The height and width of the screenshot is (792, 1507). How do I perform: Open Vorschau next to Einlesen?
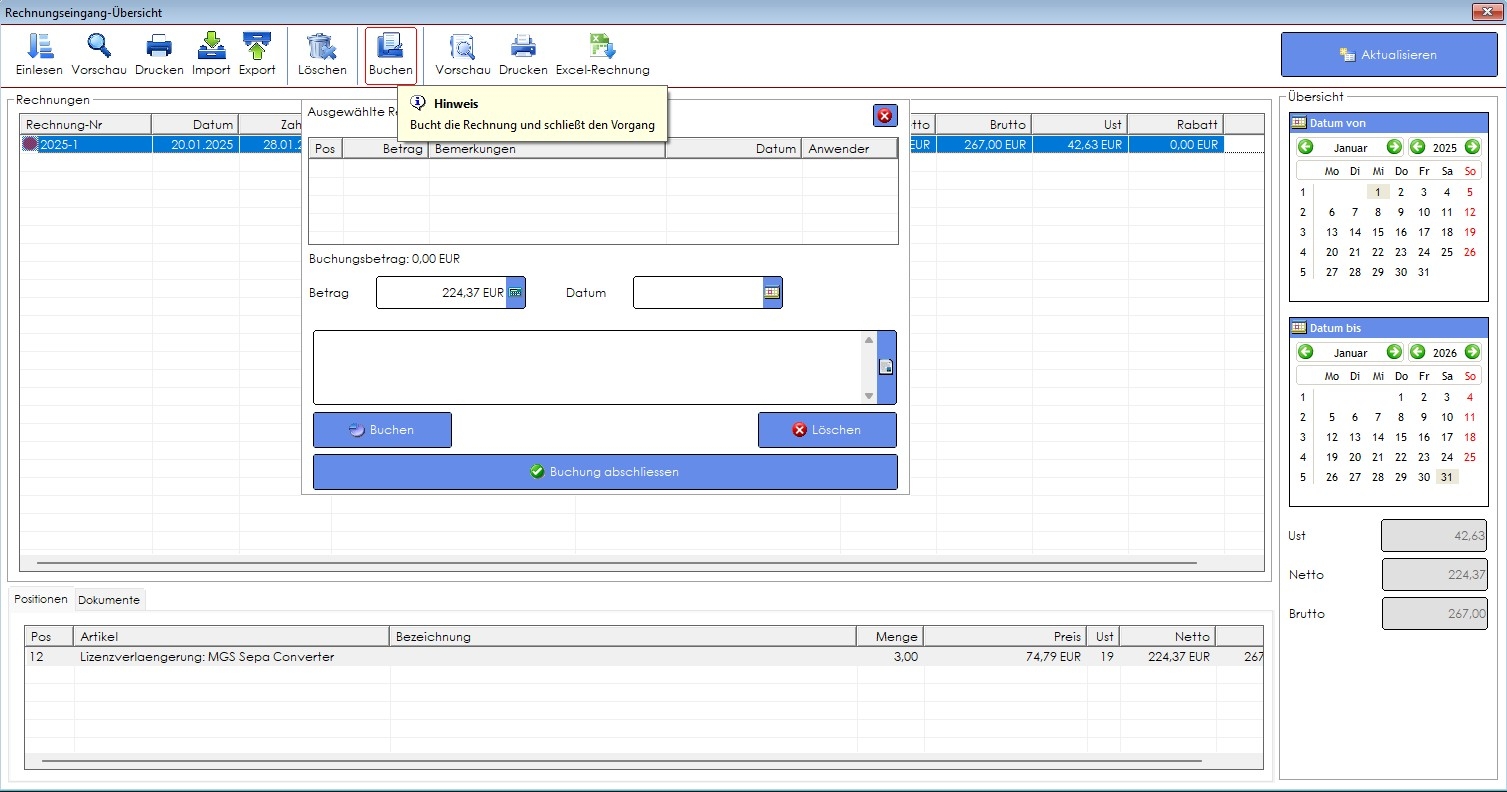(99, 55)
